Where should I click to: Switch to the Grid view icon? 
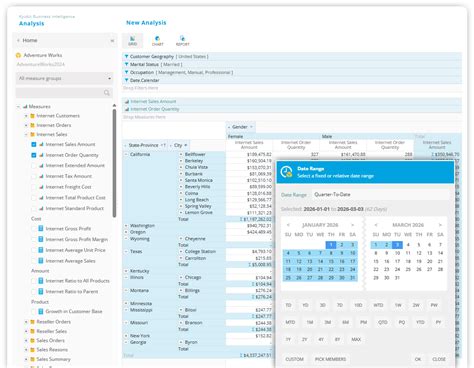tap(132, 40)
